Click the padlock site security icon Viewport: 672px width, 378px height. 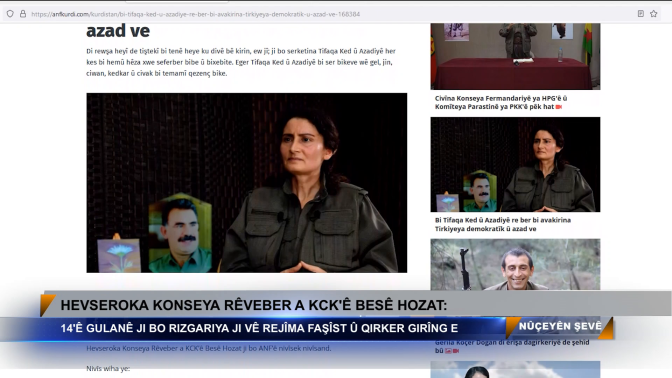coord(23,14)
